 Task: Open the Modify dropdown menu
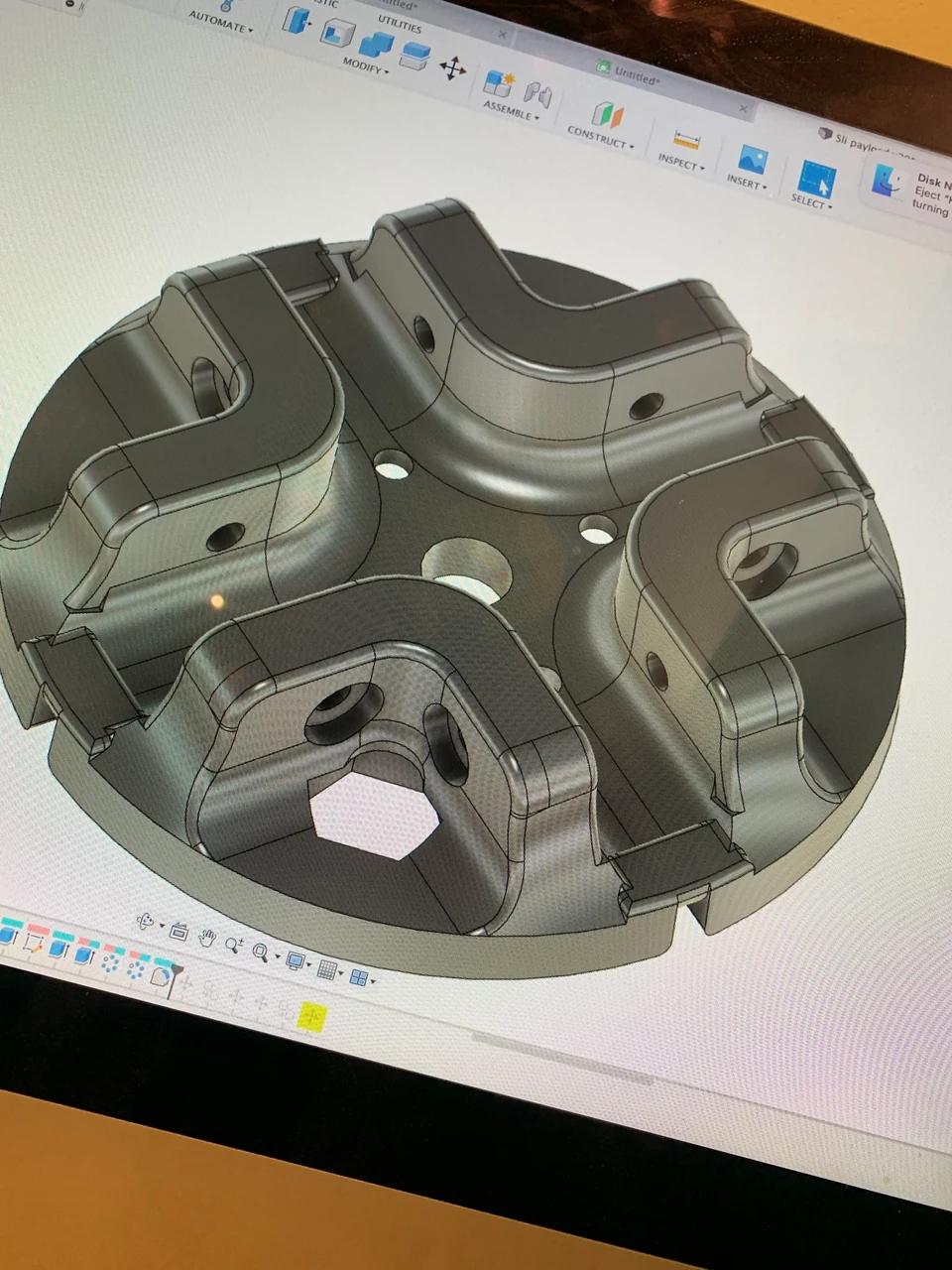[366, 65]
